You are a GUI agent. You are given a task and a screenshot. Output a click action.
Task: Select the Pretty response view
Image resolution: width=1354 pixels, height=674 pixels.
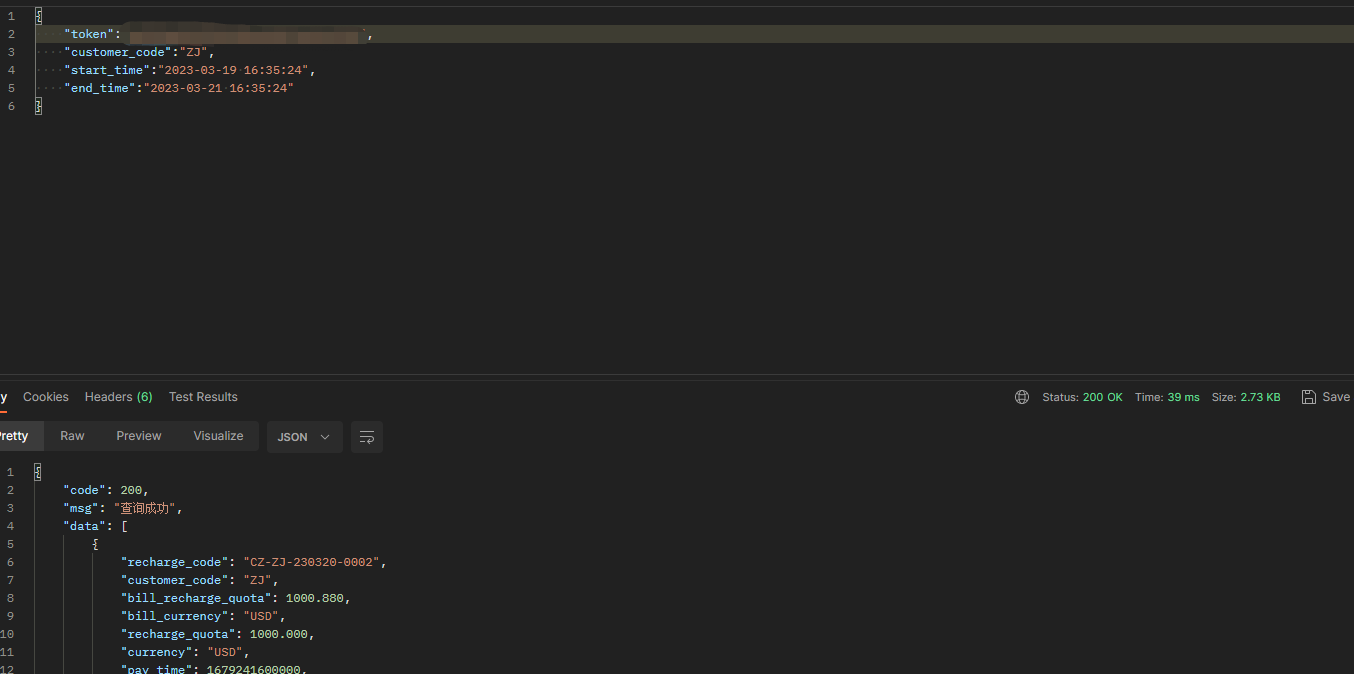[14, 436]
